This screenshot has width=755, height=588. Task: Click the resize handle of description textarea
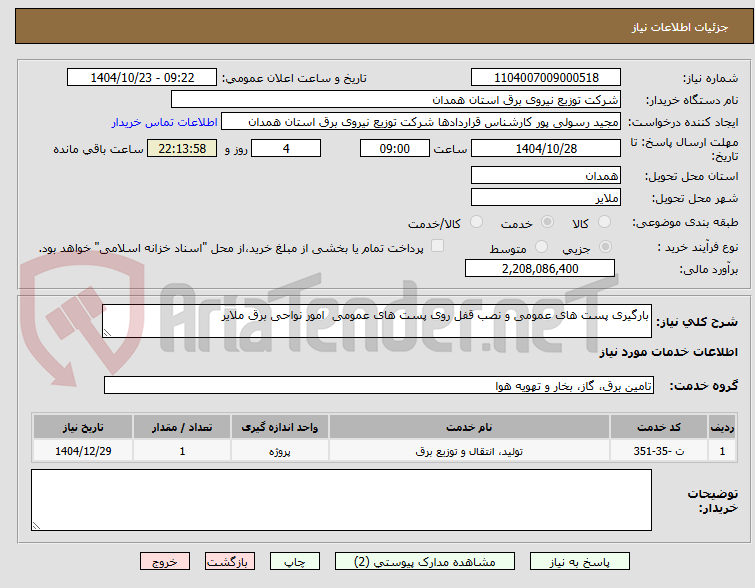pos(107,333)
